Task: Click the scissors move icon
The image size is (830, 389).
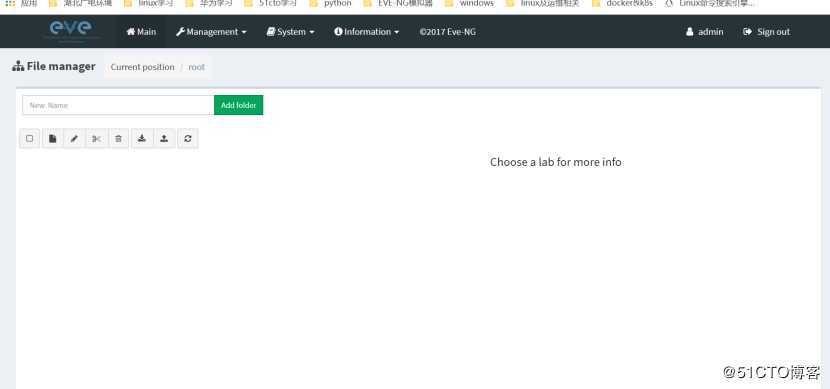Action: click(96, 139)
